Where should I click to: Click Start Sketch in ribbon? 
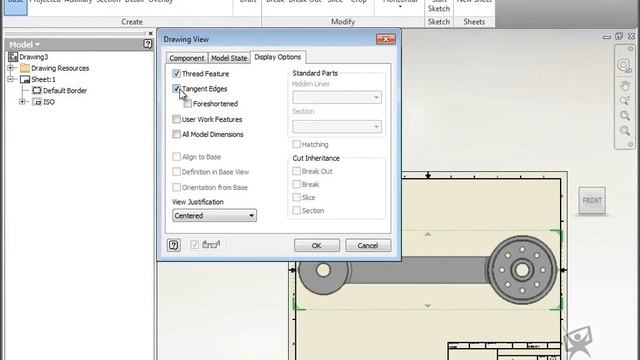pyautogui.click(x=439, y=6)
